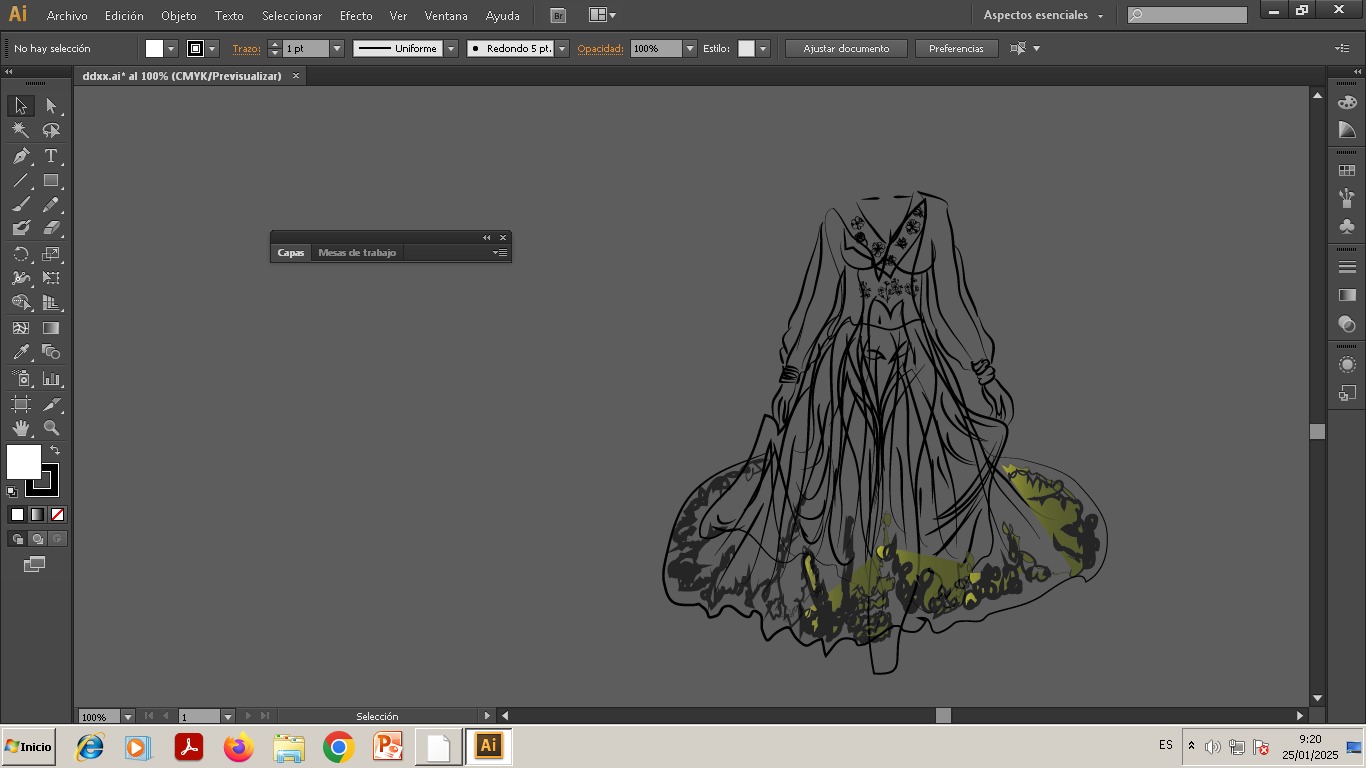Pick the Blend tool
The image size is (1366, 768).
[51, 352]
